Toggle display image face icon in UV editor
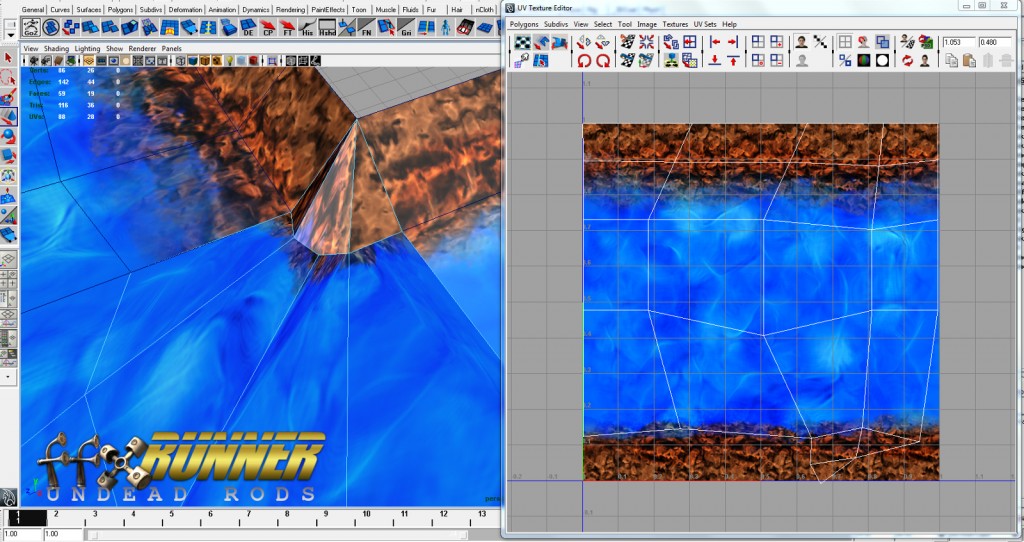 pos(801,42)
